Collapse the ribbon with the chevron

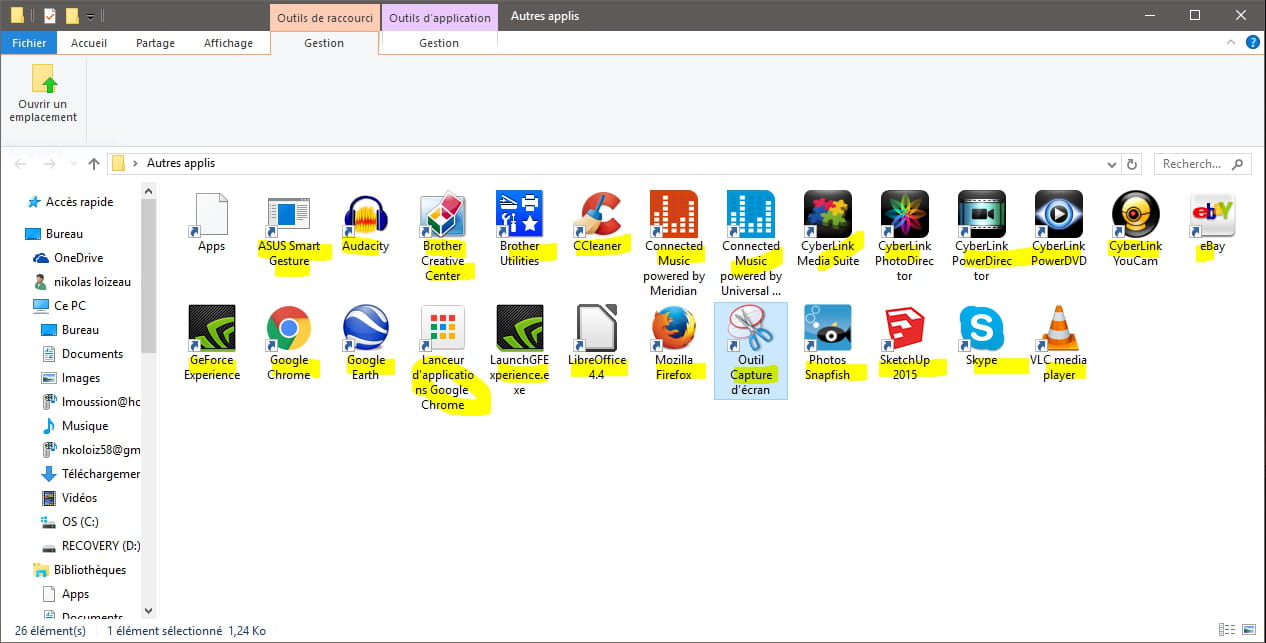[1232, 43]
